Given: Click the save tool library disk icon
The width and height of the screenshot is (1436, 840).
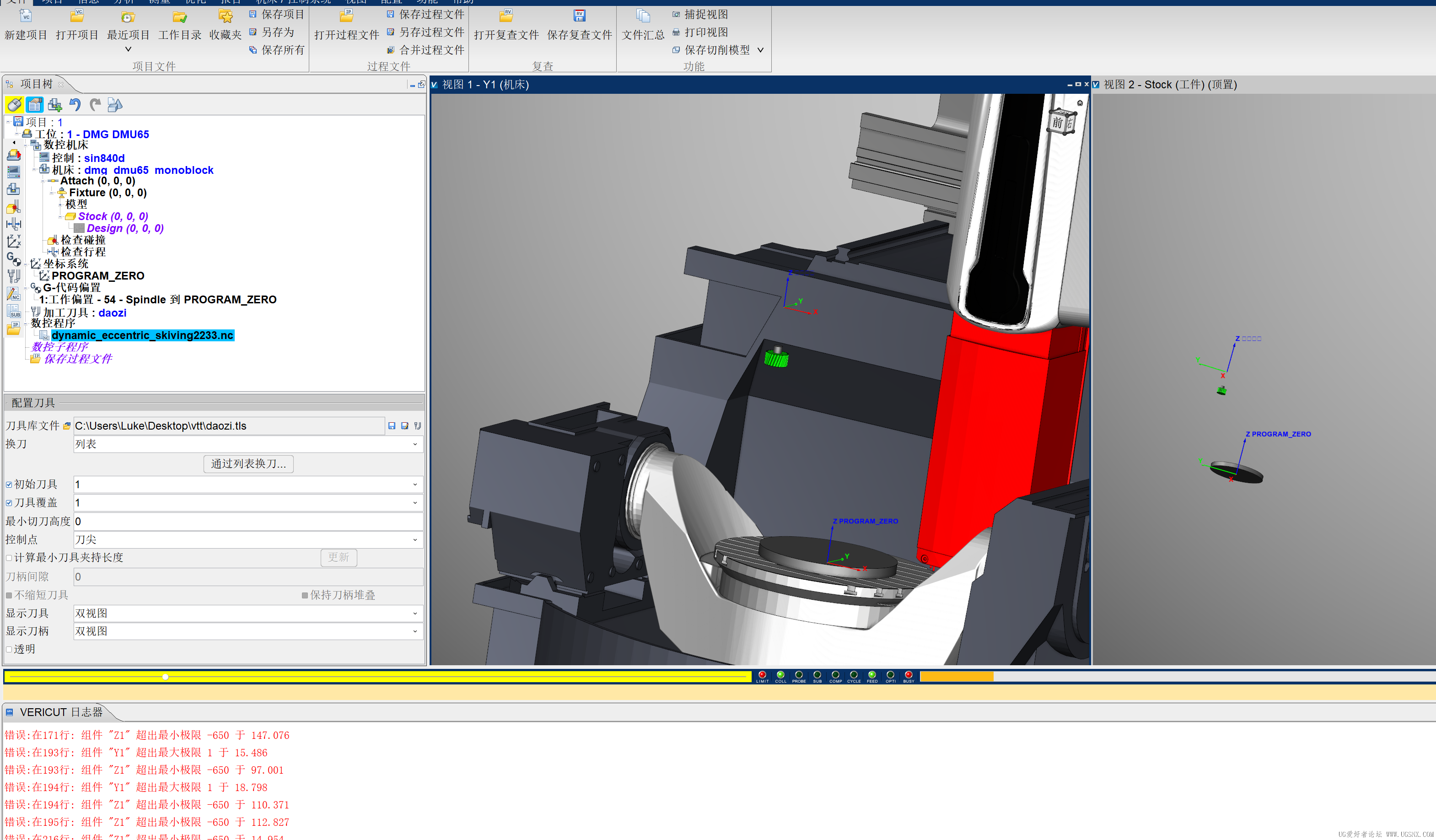Looking at the screenshot, I should (392, 425).
